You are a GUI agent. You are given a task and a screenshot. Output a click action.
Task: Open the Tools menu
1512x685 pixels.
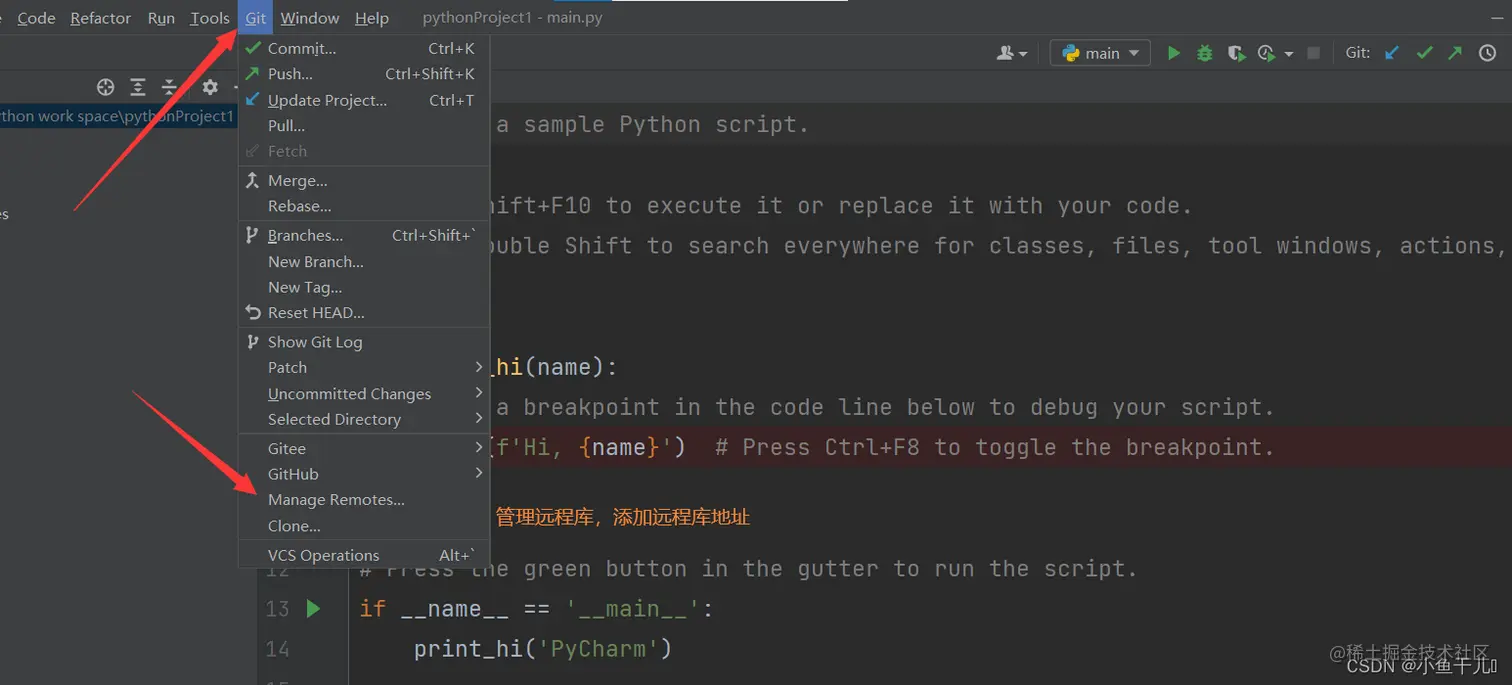click(210, 18)
